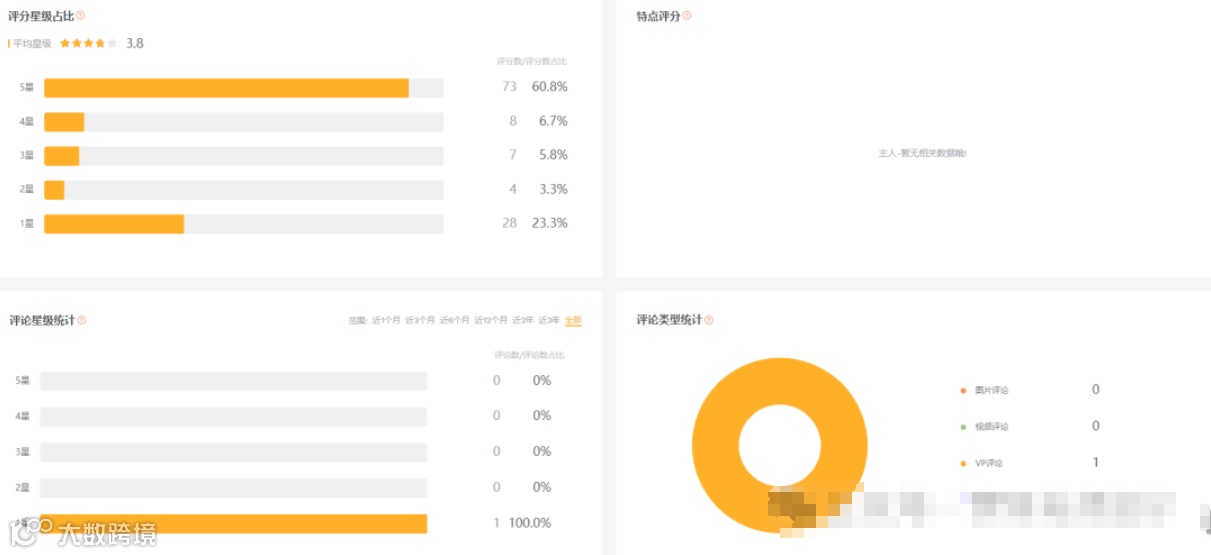Click help icon beside 特点评分
1211x555 pixels.
687,16
